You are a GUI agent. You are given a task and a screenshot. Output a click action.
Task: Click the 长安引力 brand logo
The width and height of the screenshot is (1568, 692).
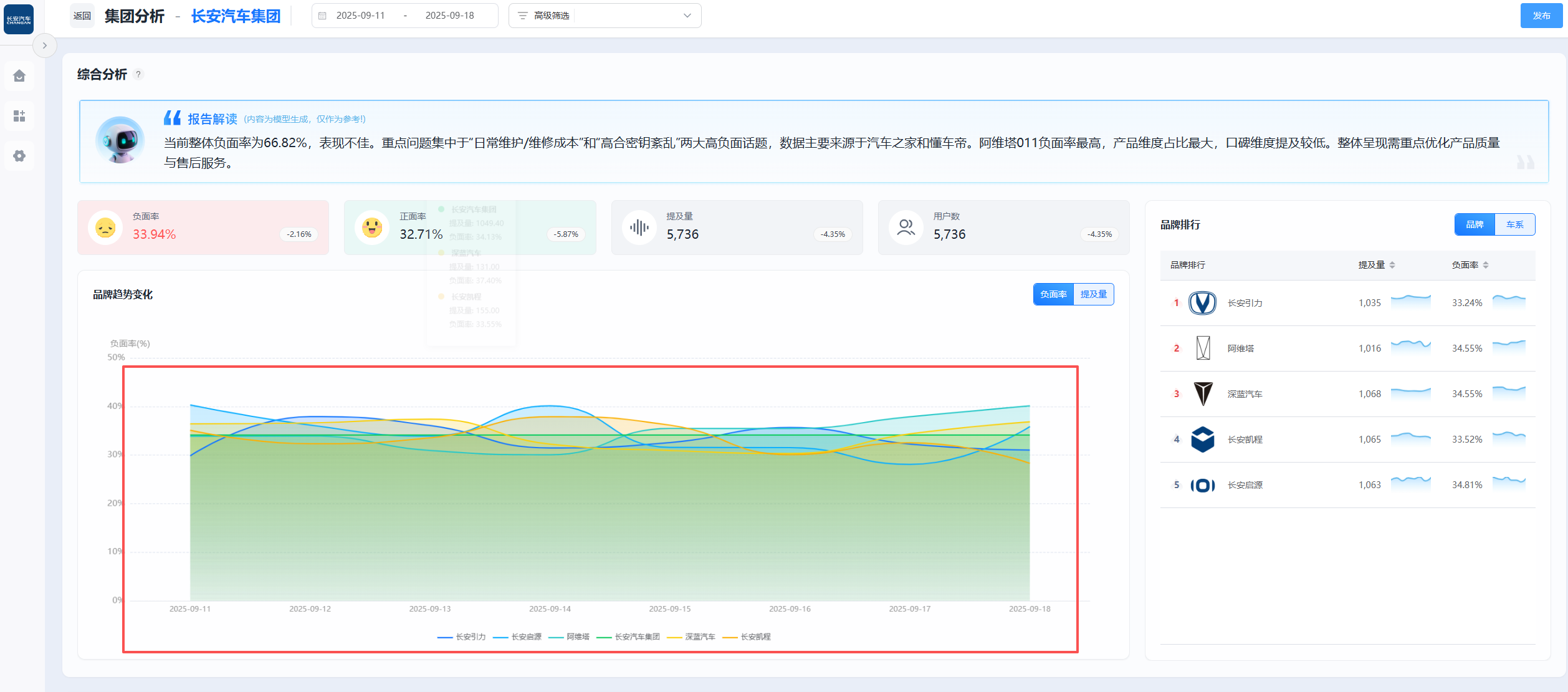click(1203, 303)
